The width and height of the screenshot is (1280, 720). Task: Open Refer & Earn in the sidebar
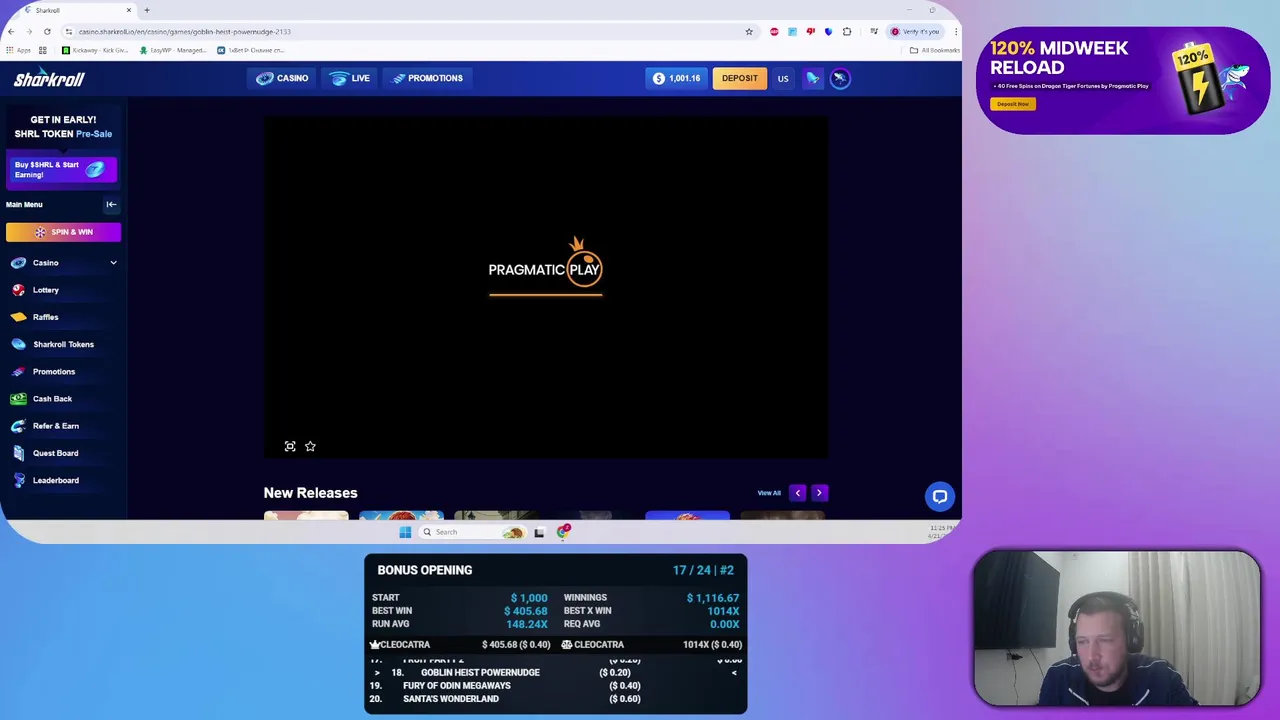(x=56, y=426)
